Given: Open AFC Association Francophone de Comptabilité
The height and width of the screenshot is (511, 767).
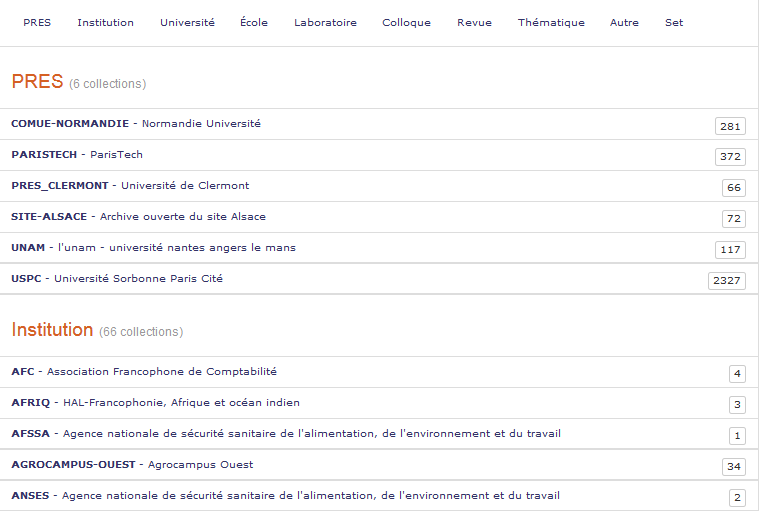Looking at the screenshot, I should [144, 371].
